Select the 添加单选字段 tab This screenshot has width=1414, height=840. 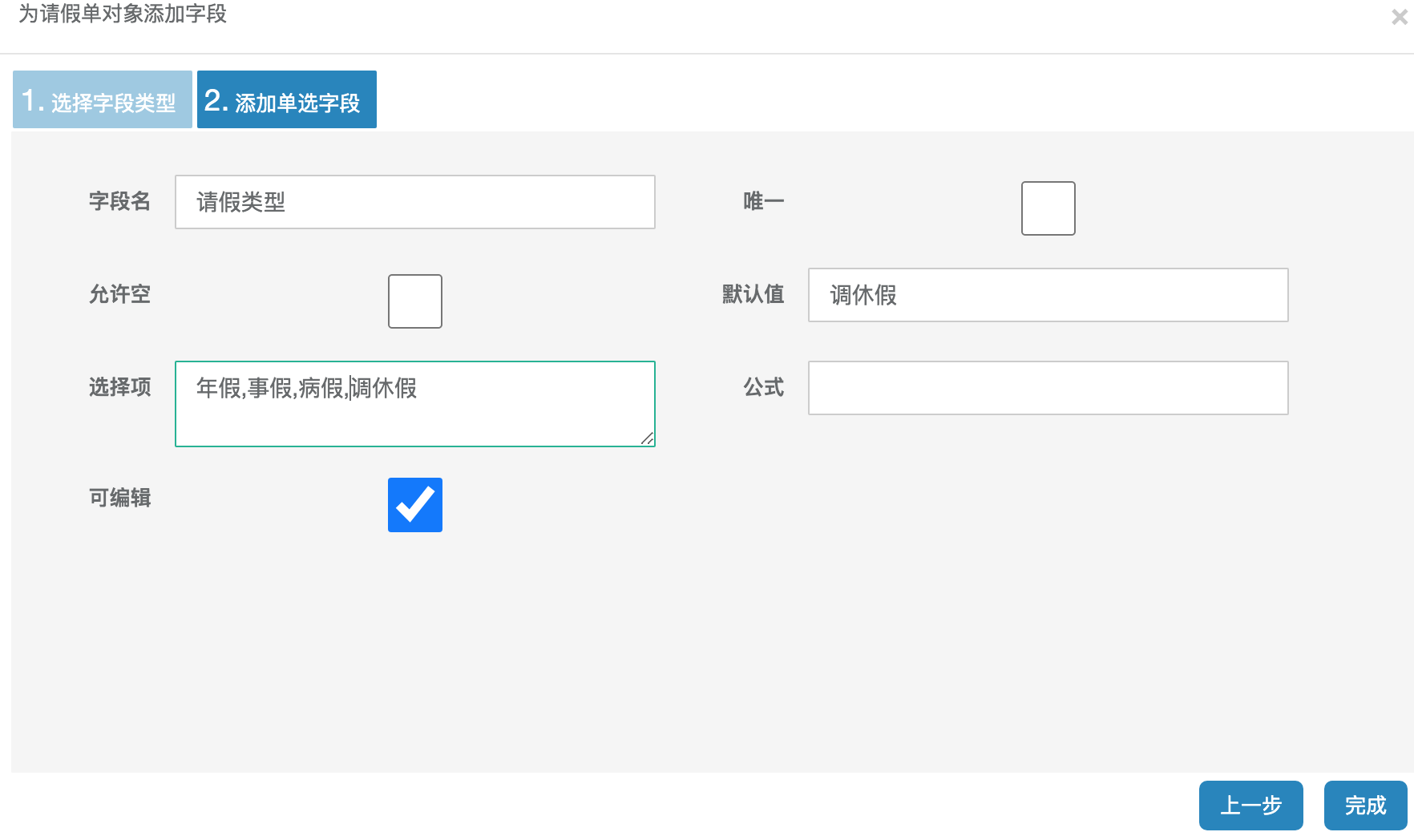point(286,99)
